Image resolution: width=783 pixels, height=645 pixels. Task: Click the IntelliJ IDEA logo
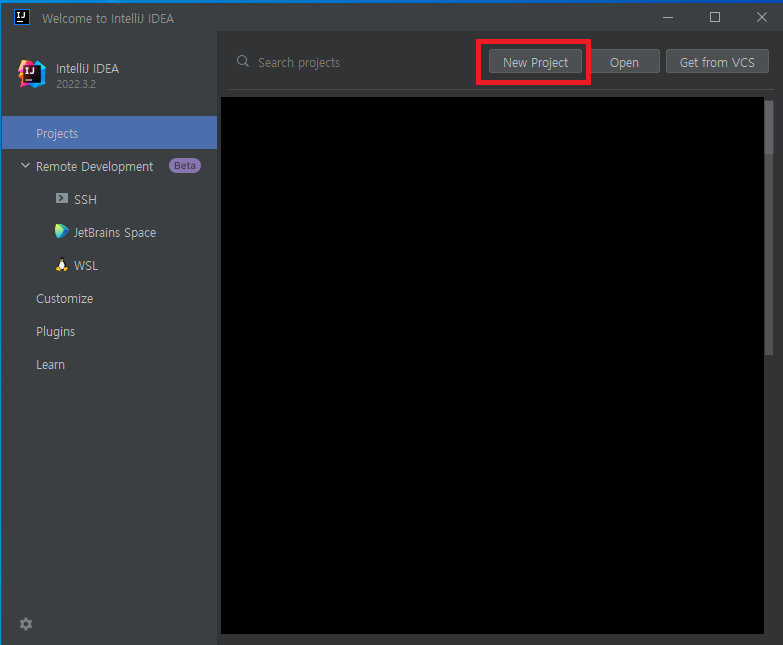click(32, 74)
